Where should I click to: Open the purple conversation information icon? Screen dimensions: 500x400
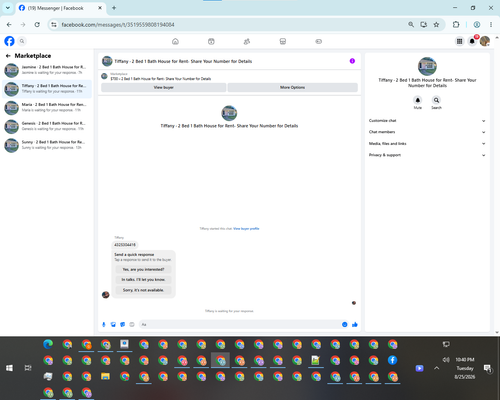coord(352,61)
